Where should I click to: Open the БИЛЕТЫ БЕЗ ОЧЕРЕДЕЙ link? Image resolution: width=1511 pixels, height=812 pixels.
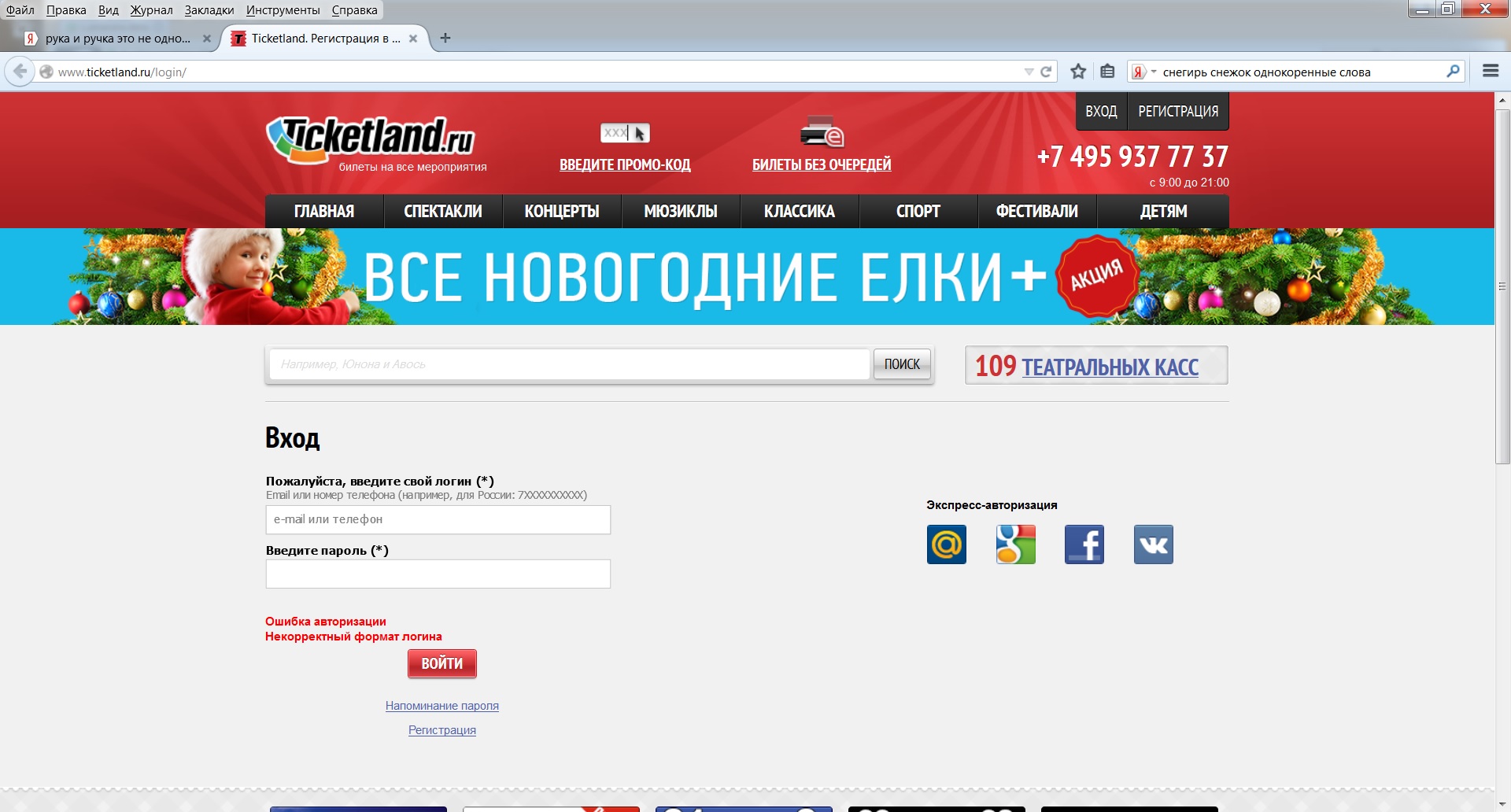[x=822, y=164]
